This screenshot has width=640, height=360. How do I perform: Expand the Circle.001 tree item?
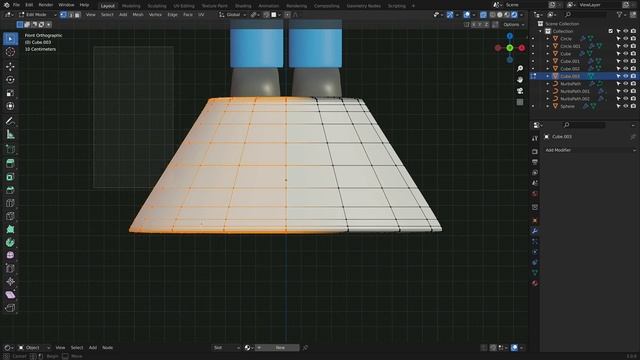pos(548,46)
